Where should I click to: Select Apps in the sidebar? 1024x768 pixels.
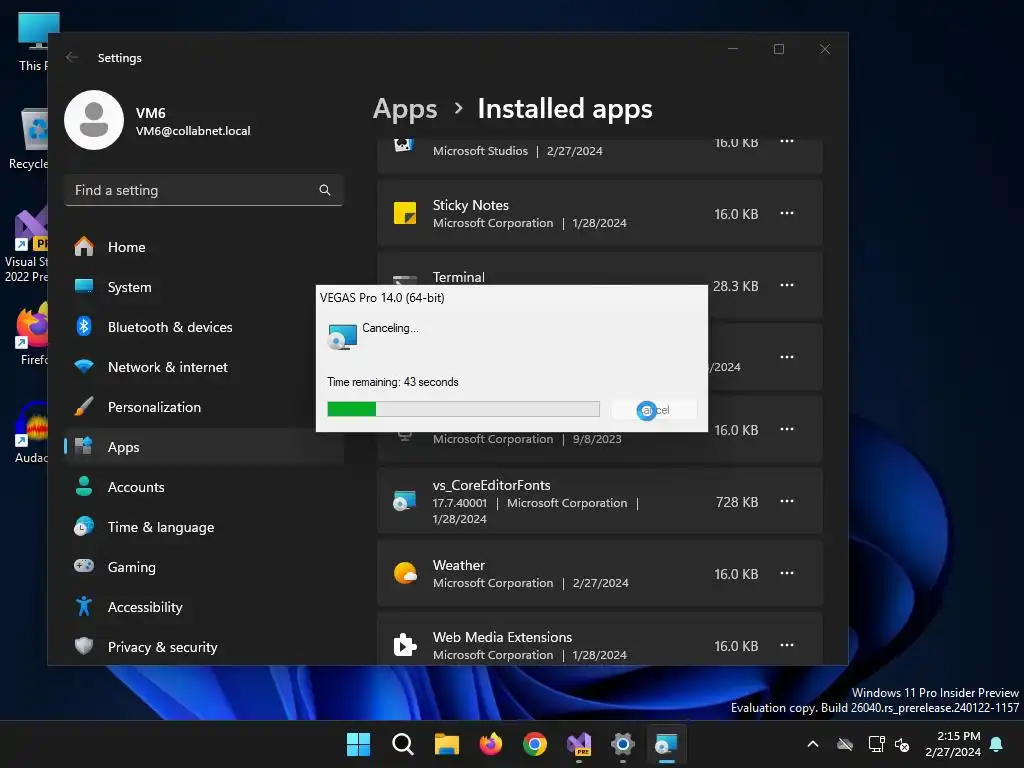[204, 447]
